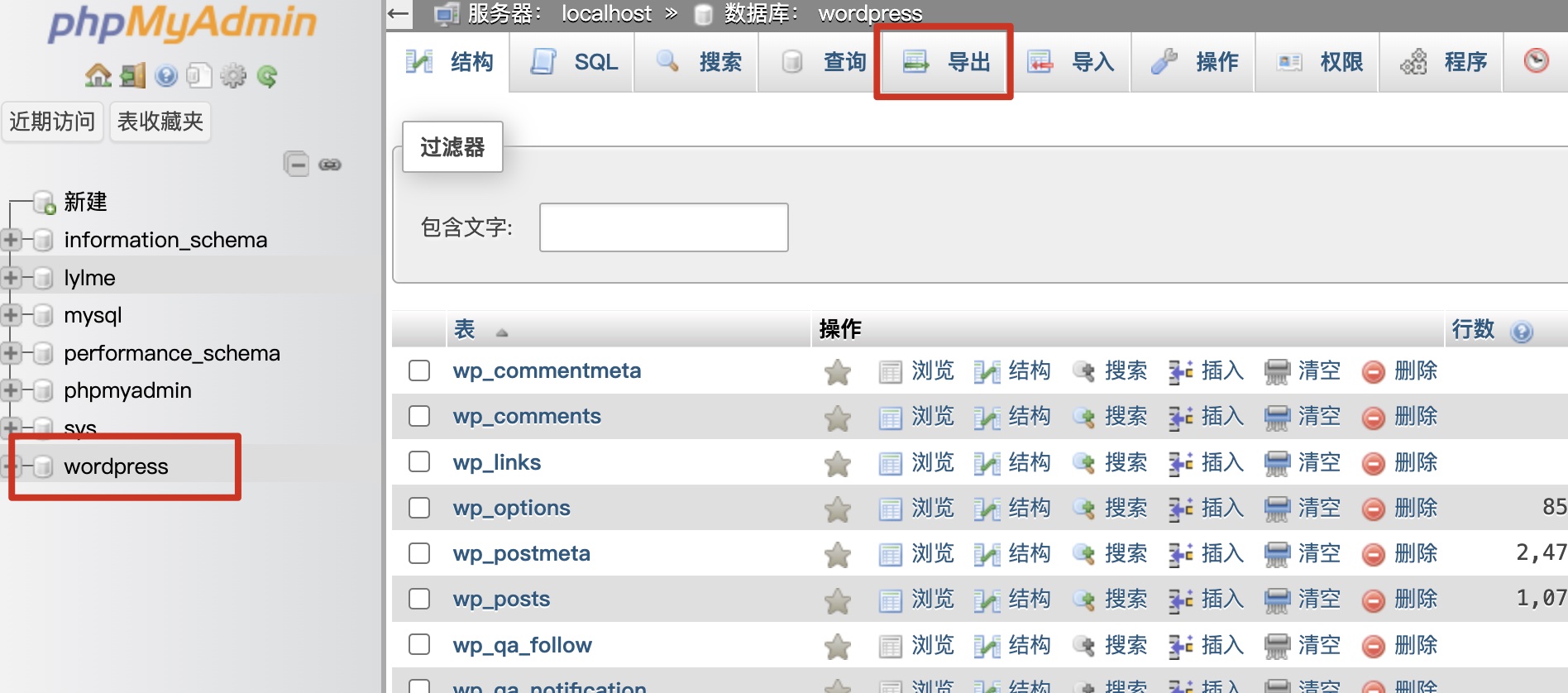The image size is (1568, 693).
Task: Check the wp_postmeta row checkbox
Action: [x=419, y=552]
